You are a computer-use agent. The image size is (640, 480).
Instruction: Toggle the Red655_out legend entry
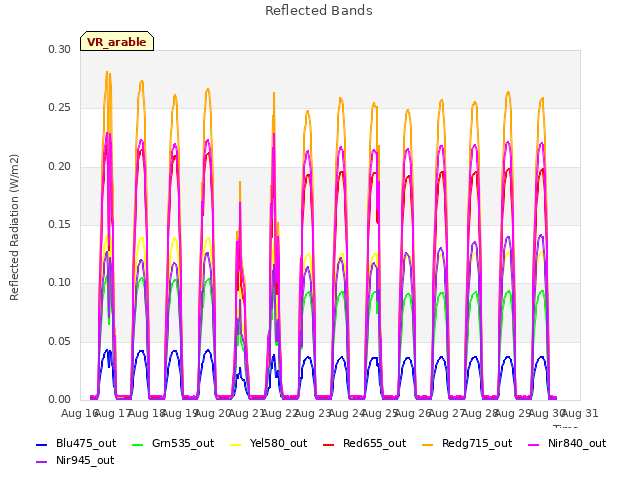365,444
